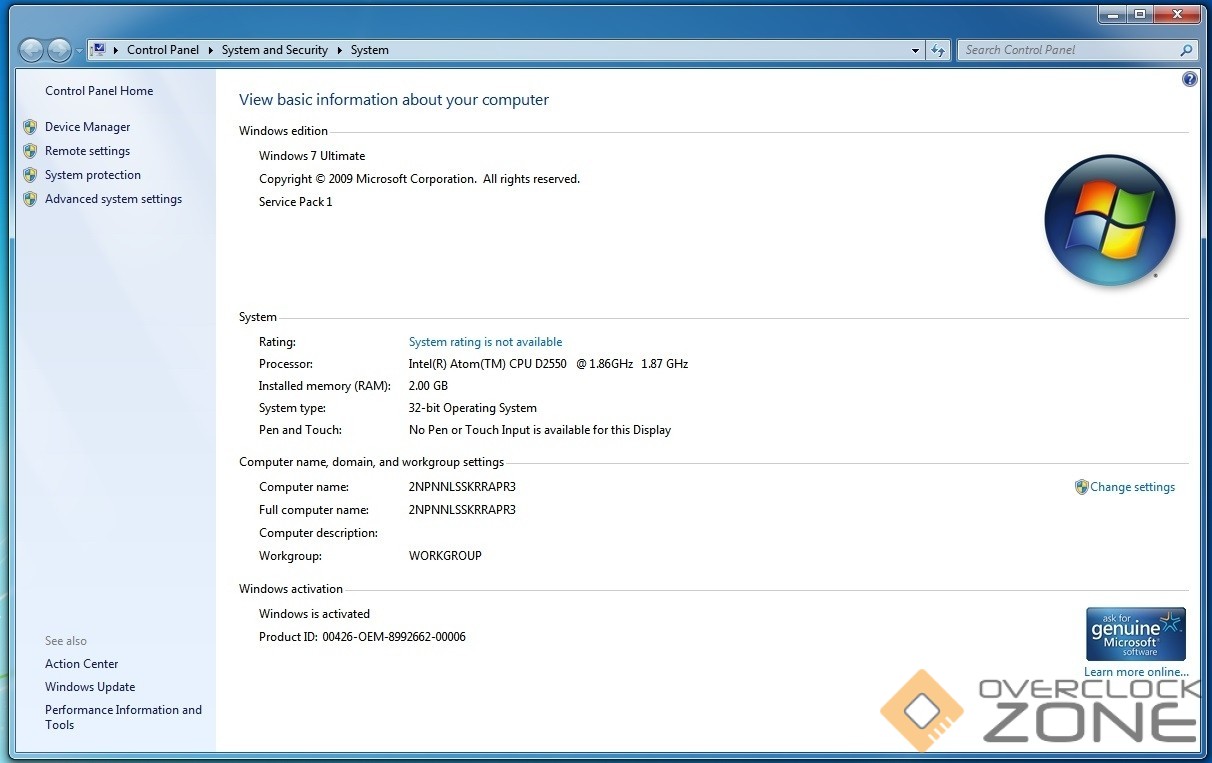This screenshot has width=1212, height=763.
Task: Click the Change settings link
Action: pyautogui.click(x=1132, y=487)
